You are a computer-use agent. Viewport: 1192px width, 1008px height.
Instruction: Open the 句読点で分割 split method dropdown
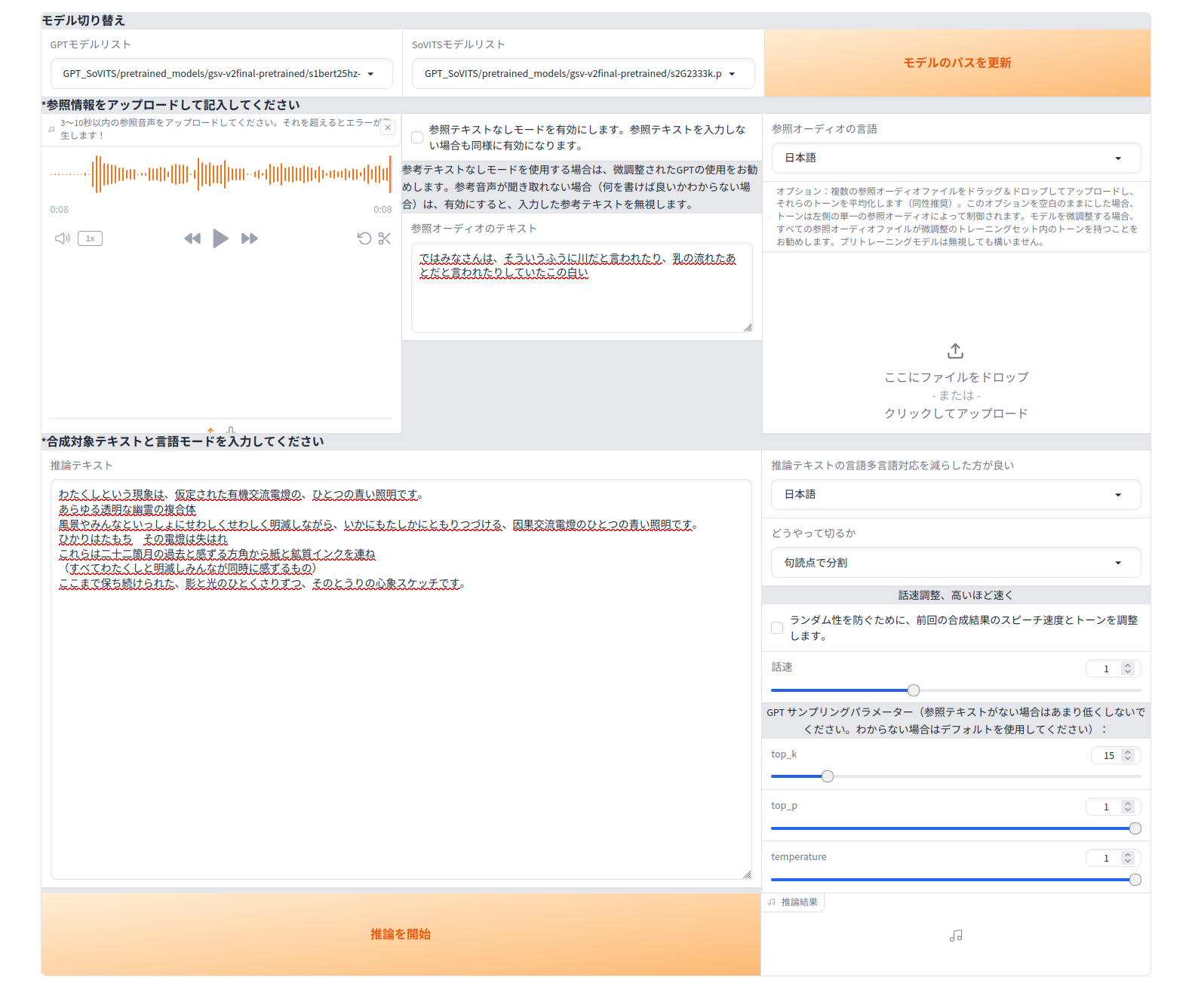pyautogui.click(x=955, y=563)
